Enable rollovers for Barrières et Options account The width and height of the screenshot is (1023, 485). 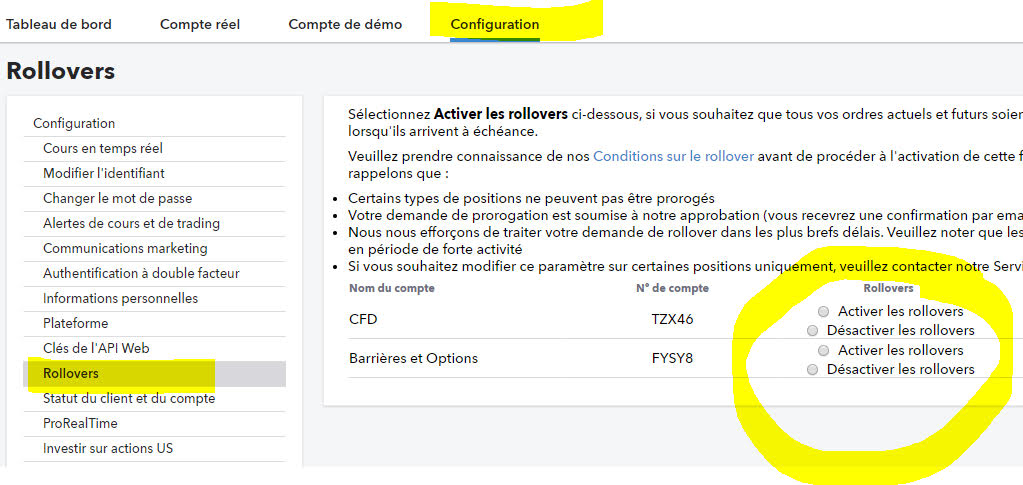823,350
